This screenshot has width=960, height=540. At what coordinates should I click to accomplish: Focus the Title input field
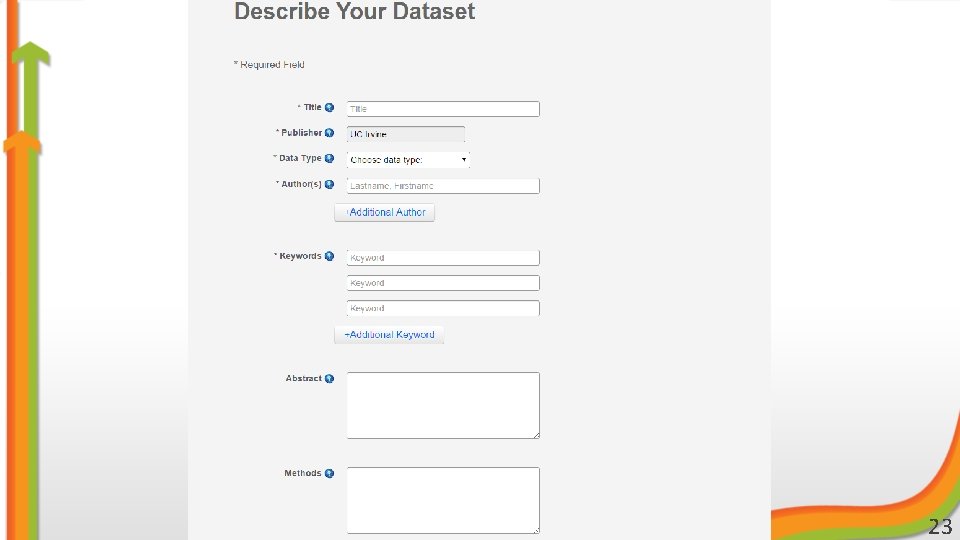pyautogui.click(x=443, y=109)
